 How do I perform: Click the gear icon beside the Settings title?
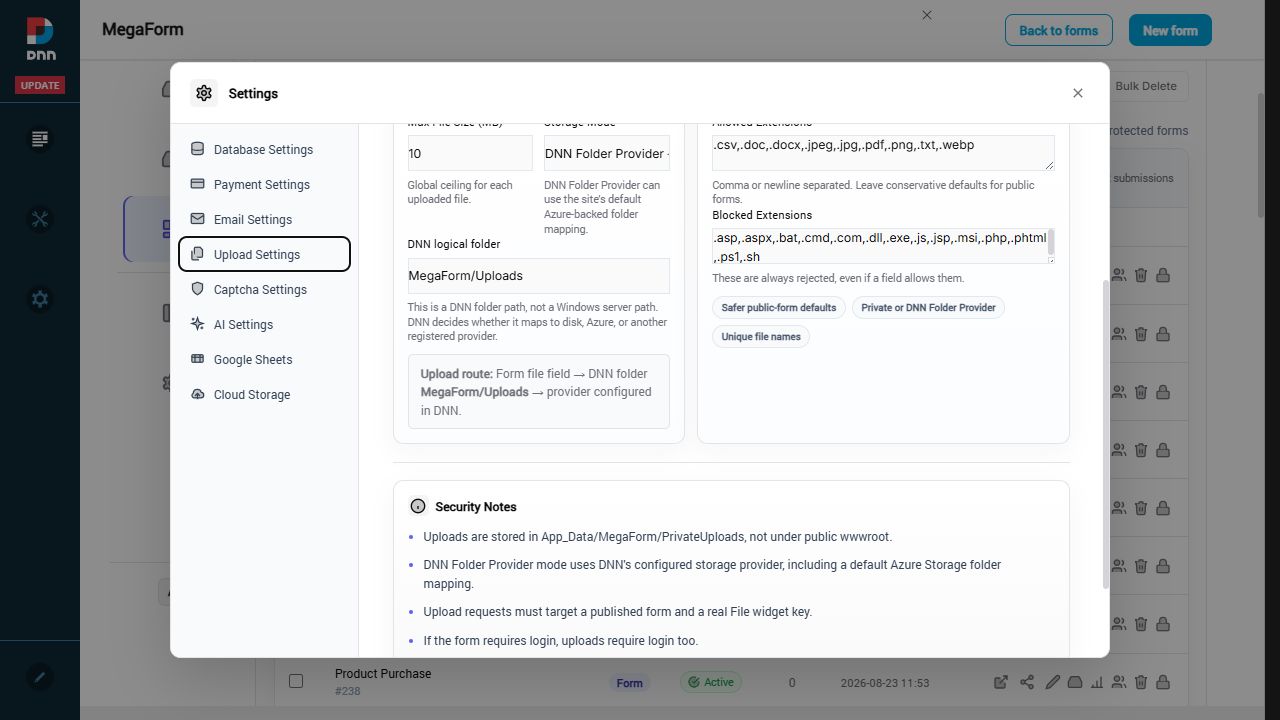204,93
